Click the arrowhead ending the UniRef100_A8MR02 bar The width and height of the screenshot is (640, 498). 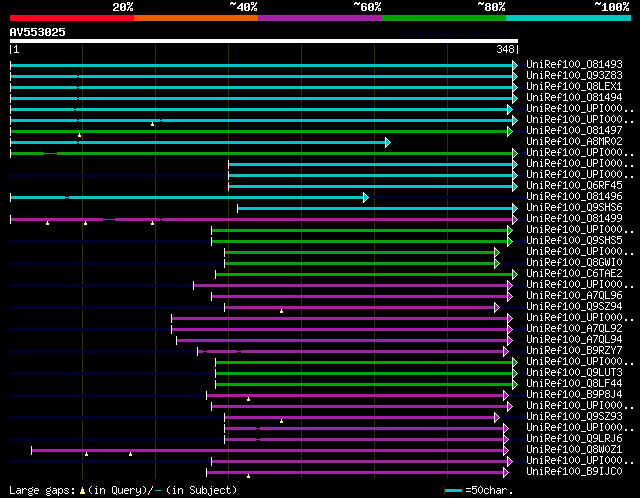tap(388, 142)
